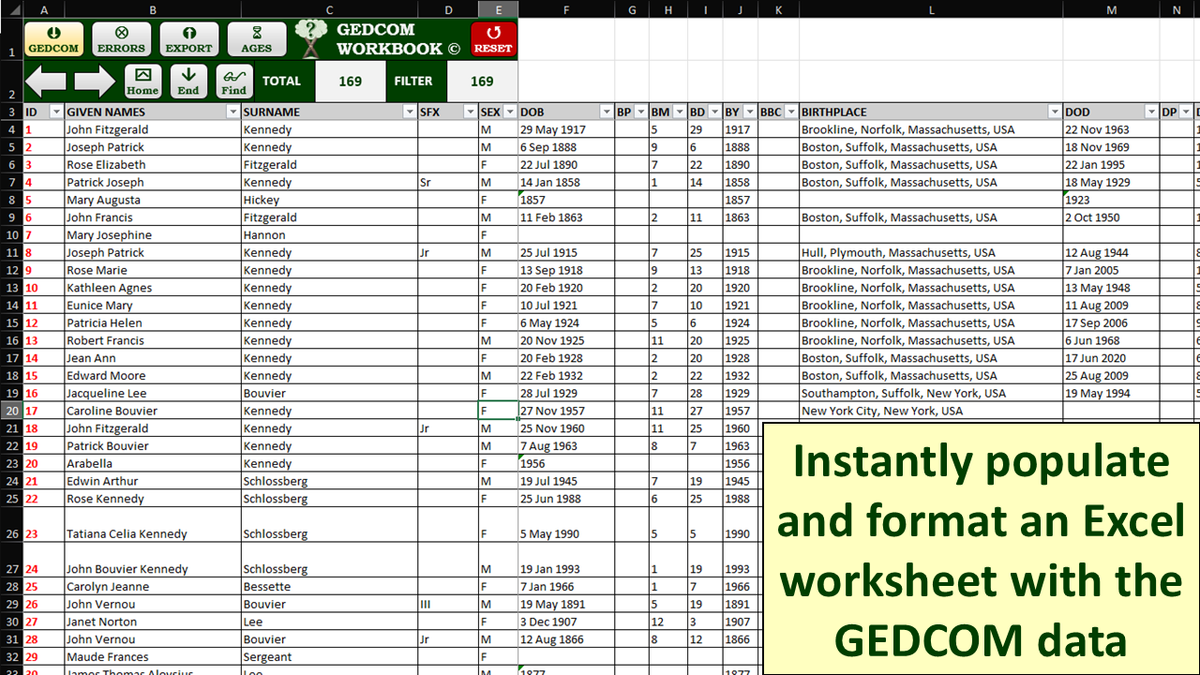Open the Find glasses icon
The width and height of the screenshot is (1200, 675).
tap(235, 79)
